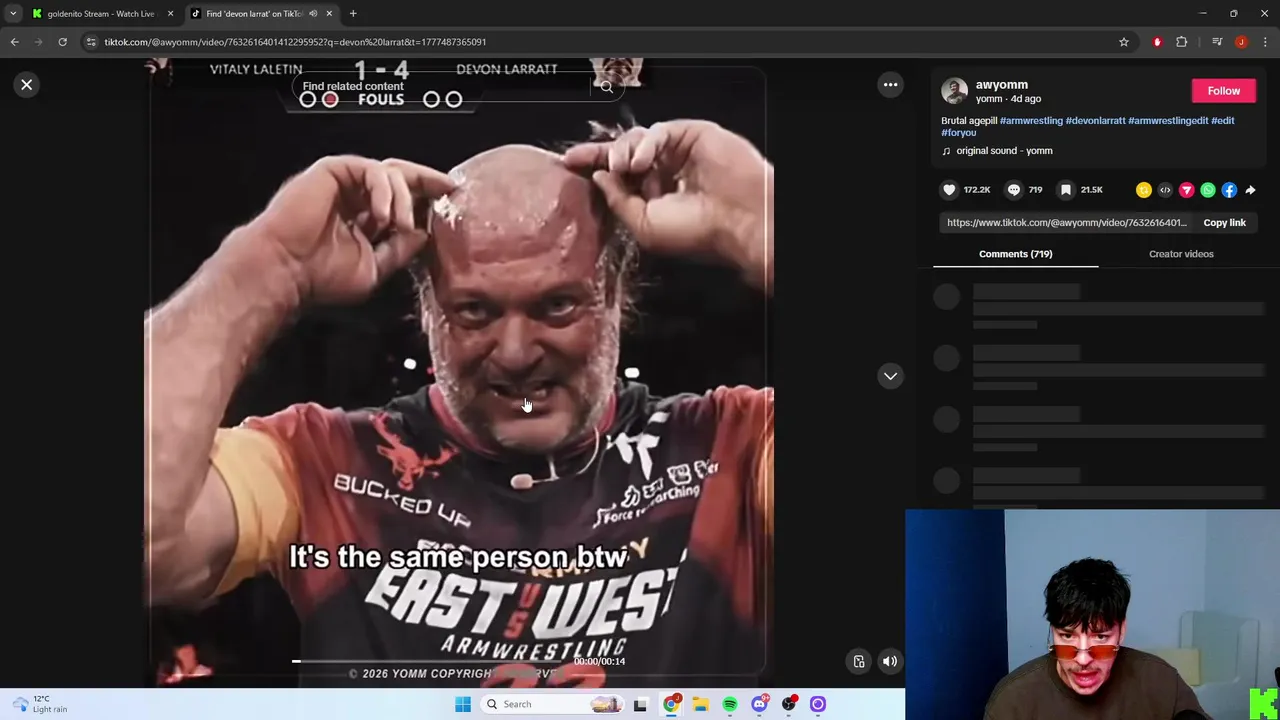Open the awyomm username link
1280x720 pixels.
(x=1002, y=85)
